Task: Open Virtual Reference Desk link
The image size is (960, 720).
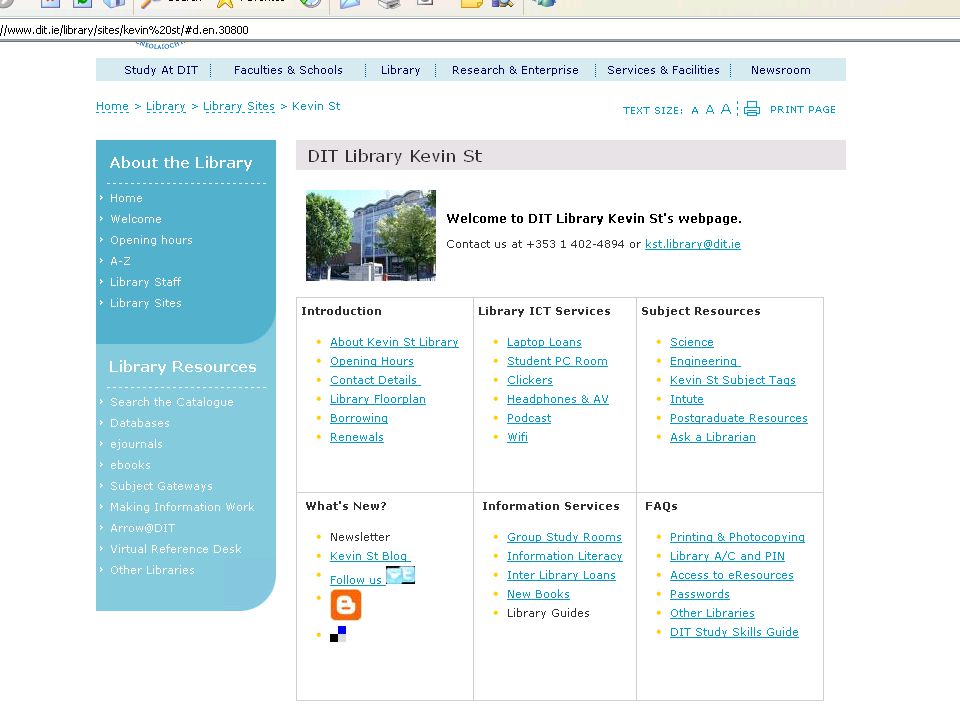Action: pyautogui.click(x=176, y=549)
